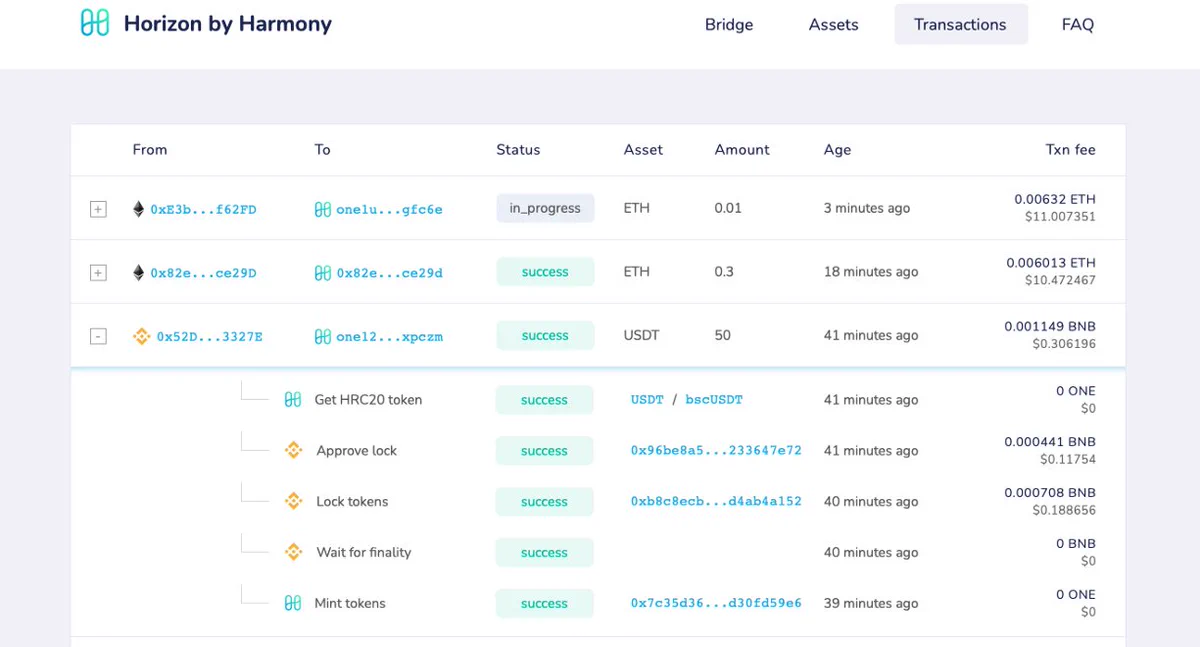Click the From column header
Screen dimensions: 1200x647
[150, 150]
